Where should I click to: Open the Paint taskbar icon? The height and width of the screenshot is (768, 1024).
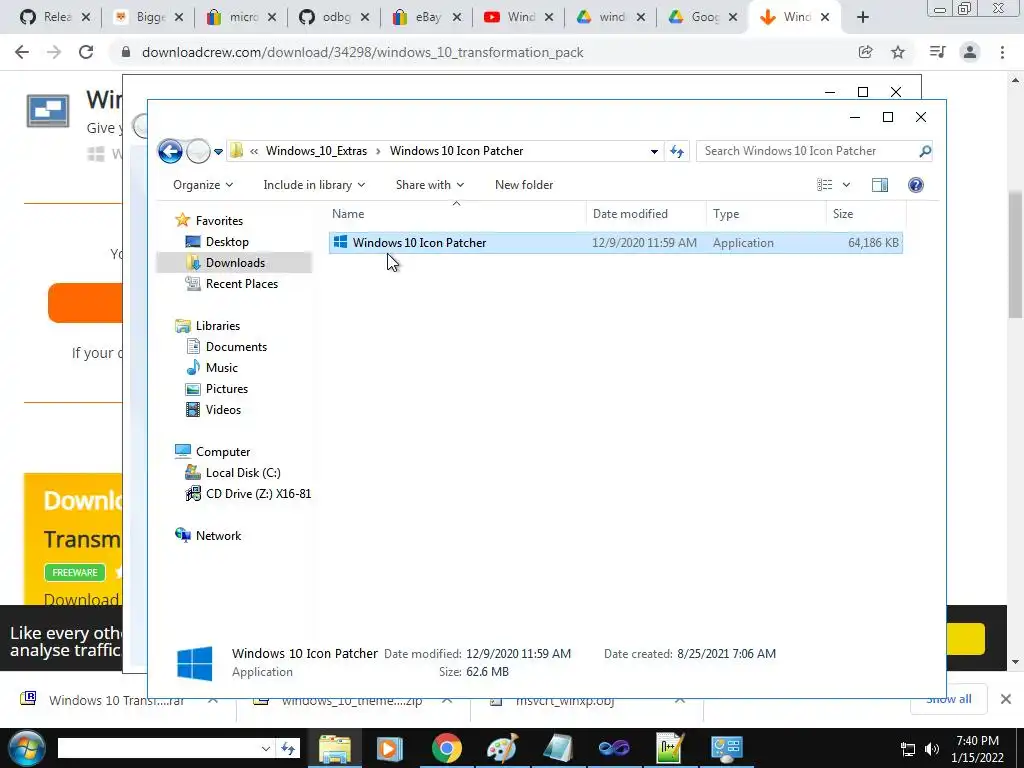502,748
